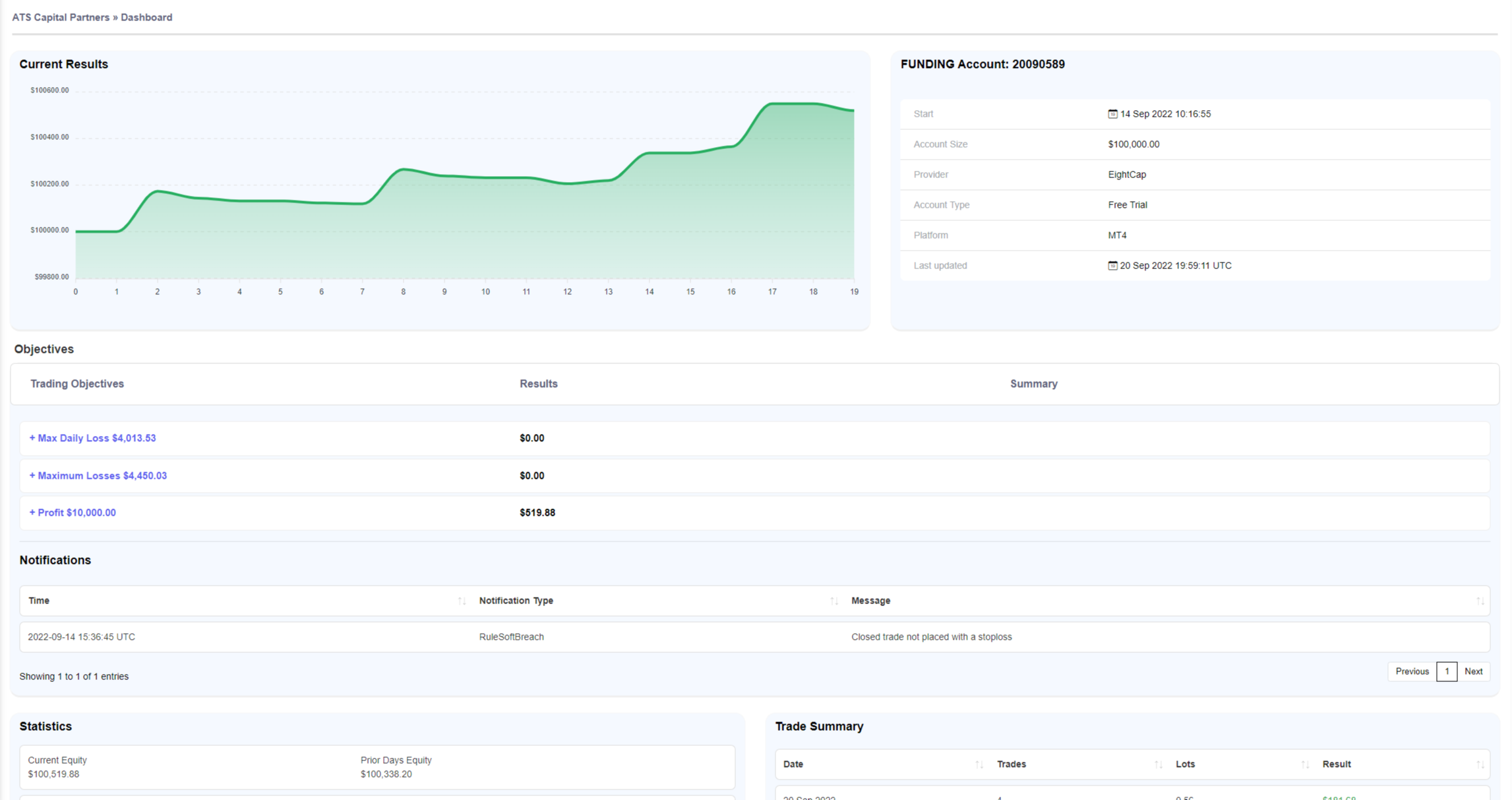Image resolution: width=1512 pixels, height=800 pixels.
Task: Sort notifications using Time column arrows
Action: click(x=462, y=601)
